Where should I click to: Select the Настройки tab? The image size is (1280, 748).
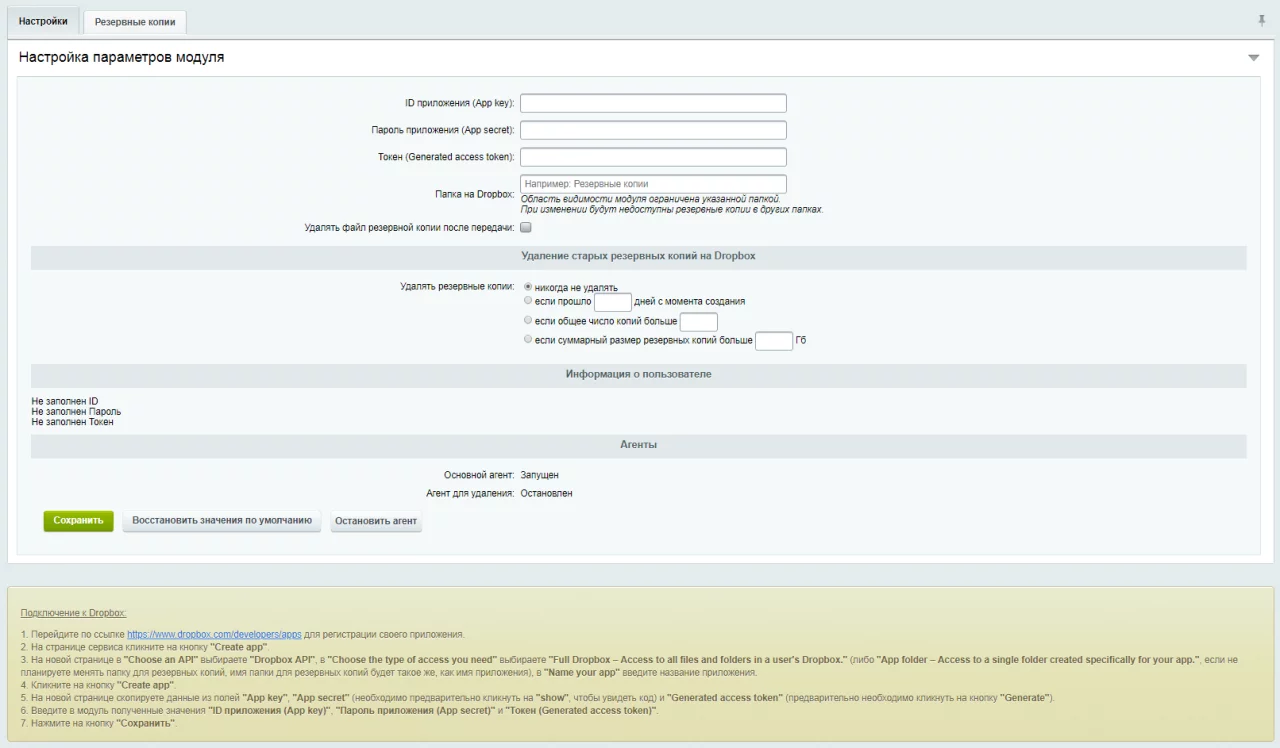pos(43,21)
